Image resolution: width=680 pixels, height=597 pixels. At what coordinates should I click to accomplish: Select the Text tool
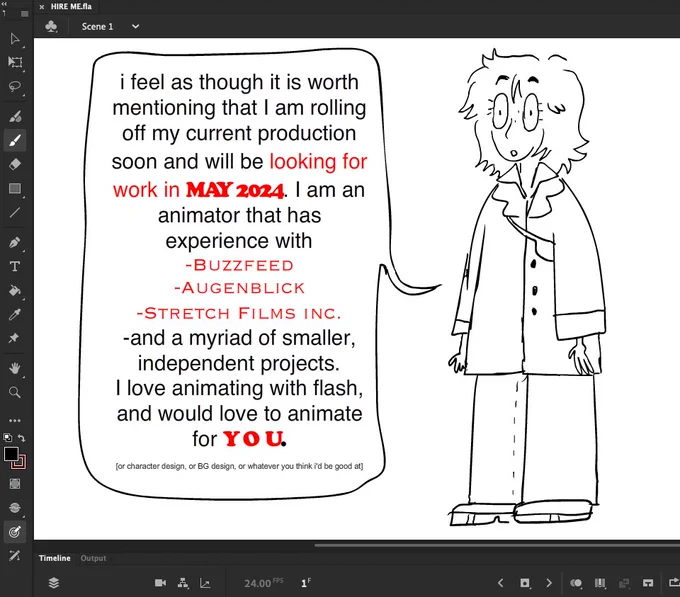tap(15, 266)
